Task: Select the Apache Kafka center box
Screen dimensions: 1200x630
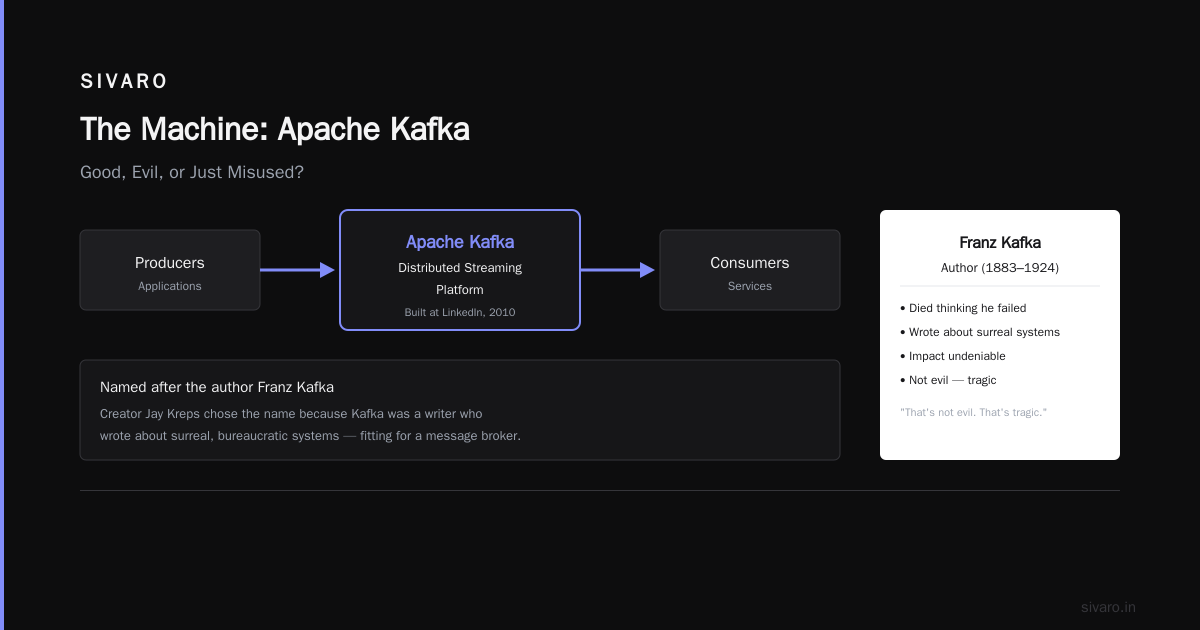Action: point(460,270)
